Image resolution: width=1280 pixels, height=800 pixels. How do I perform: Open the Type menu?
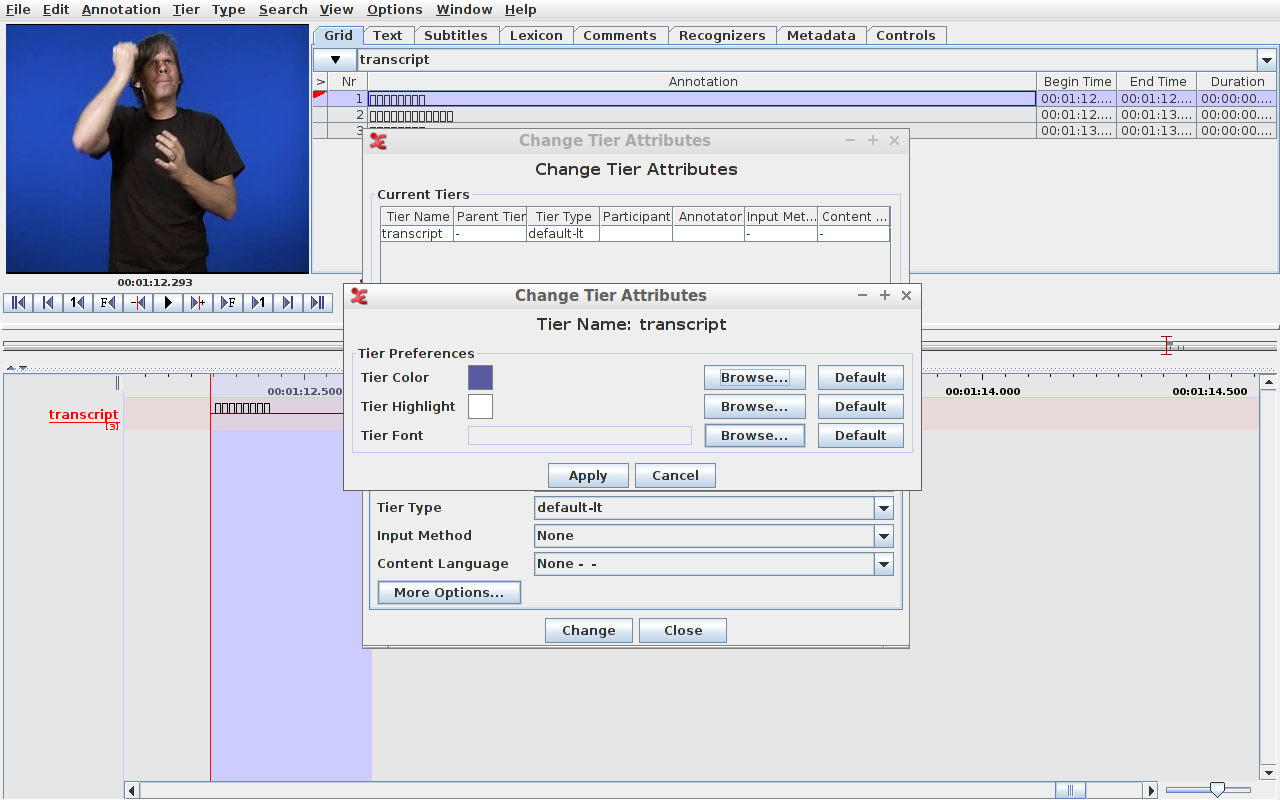(x=229, y=10)
